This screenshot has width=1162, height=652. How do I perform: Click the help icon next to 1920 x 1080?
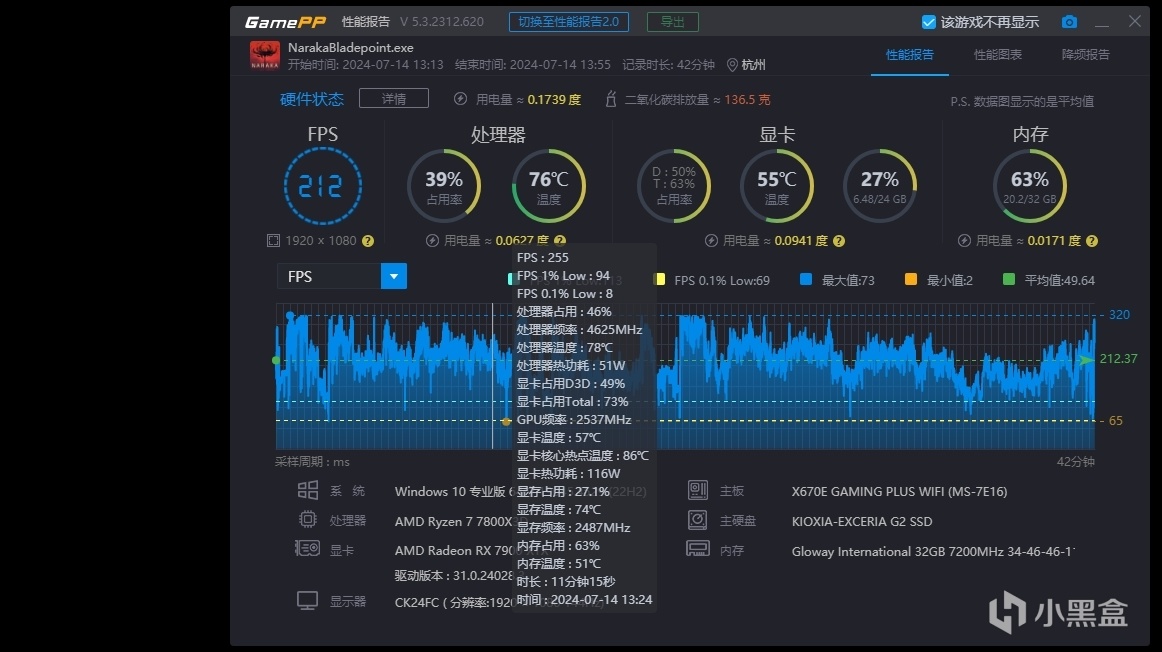tap(368, 241)
